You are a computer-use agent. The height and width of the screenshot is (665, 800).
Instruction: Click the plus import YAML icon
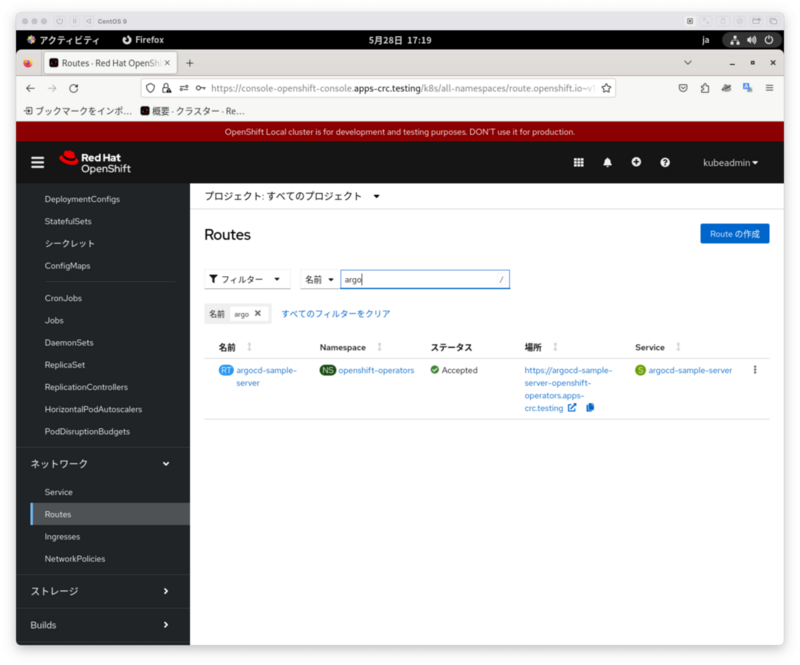pyautogui.click(x=636, y=162)
